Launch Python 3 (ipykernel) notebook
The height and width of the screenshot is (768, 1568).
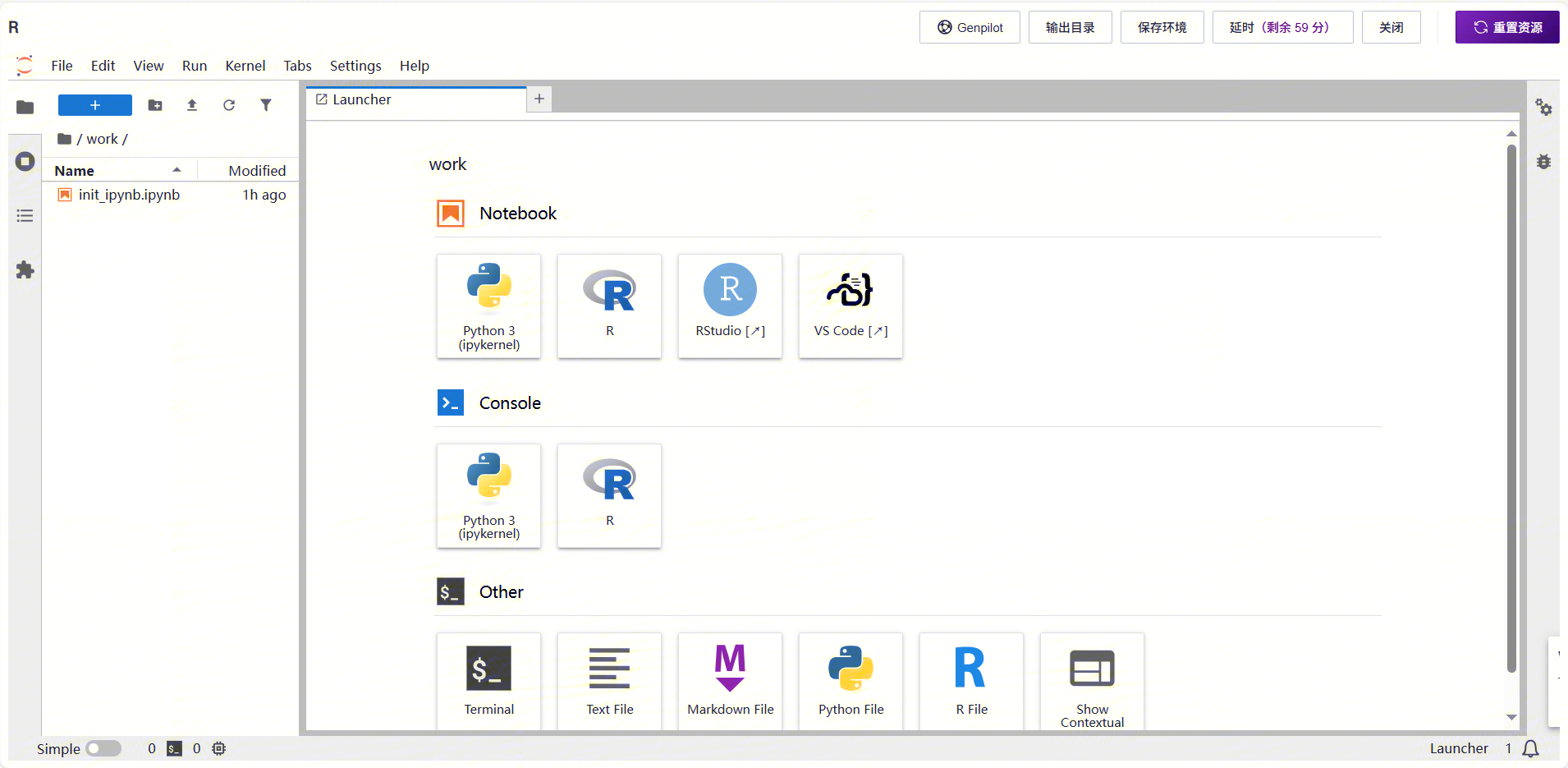pyautogui.click(x=489, y=306)
